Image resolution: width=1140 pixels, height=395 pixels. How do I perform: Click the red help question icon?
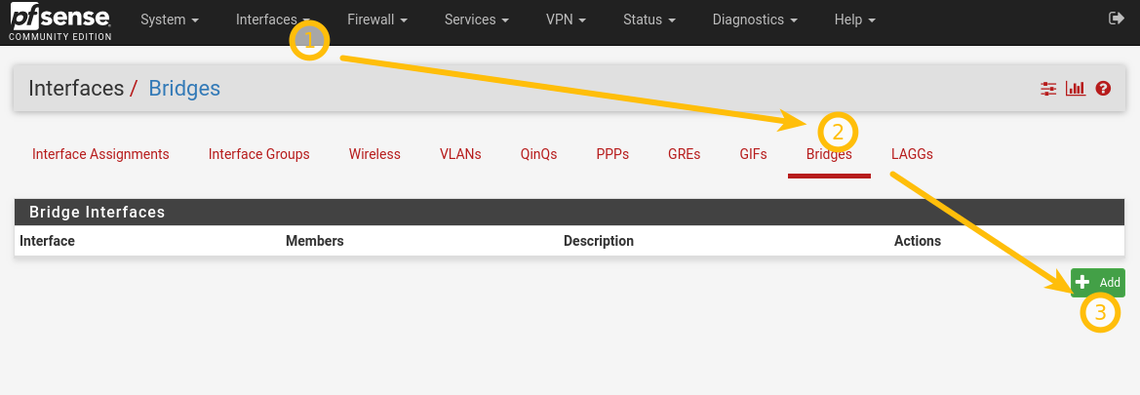1103,89
